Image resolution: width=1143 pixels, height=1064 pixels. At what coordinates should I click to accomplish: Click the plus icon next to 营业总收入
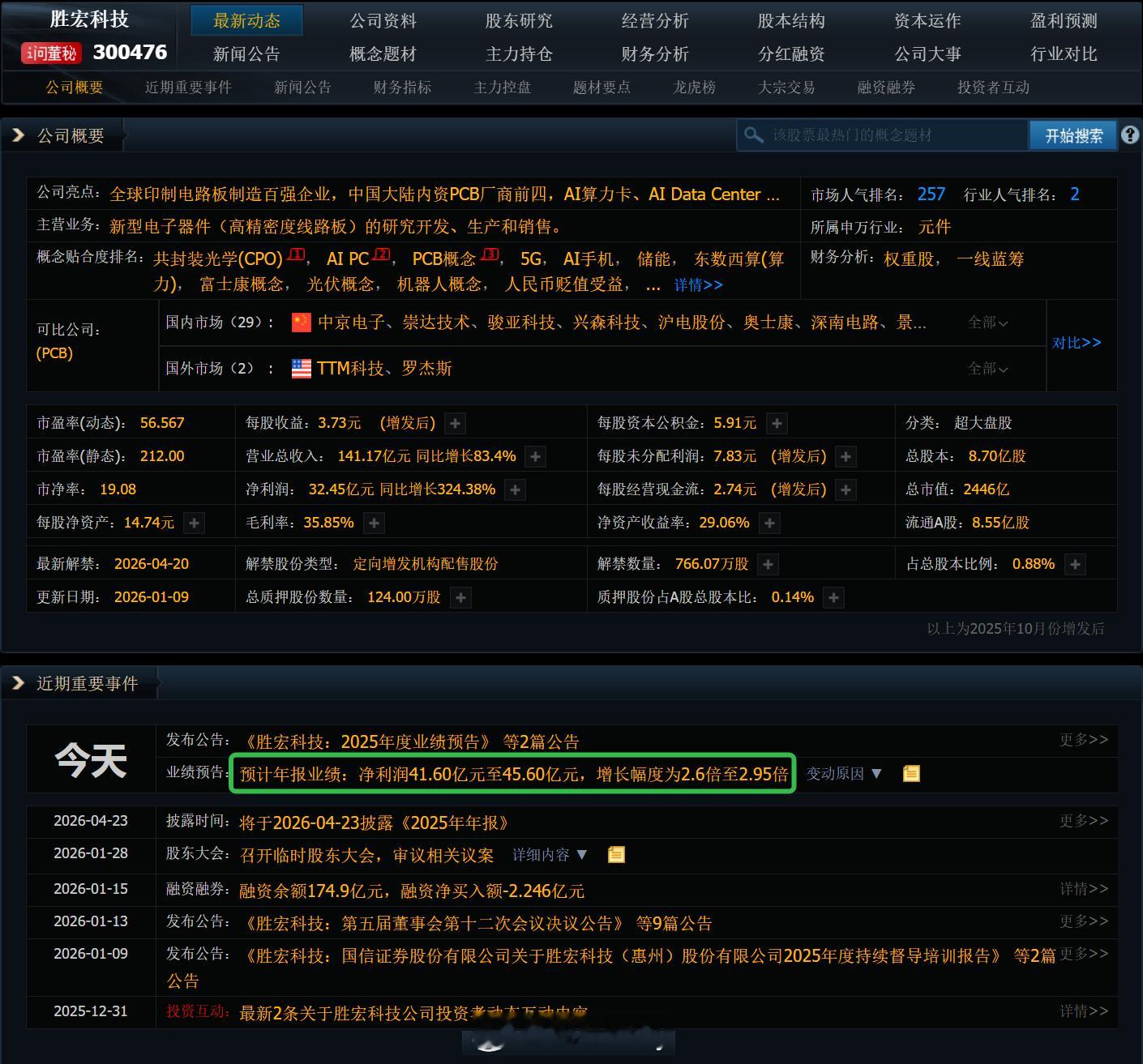click(535, 456)
